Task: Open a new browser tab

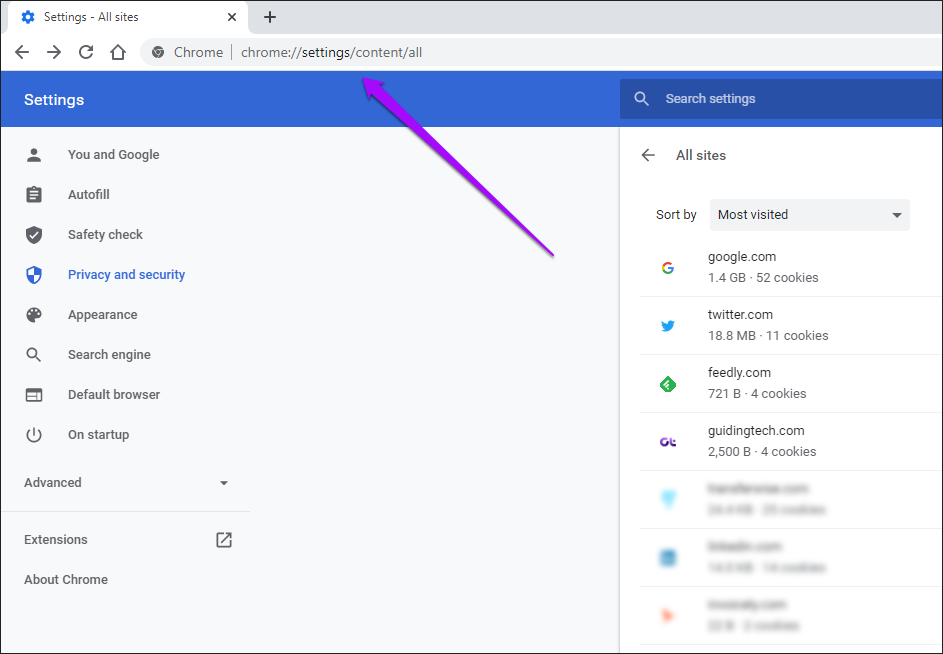Action: point(270,17)
